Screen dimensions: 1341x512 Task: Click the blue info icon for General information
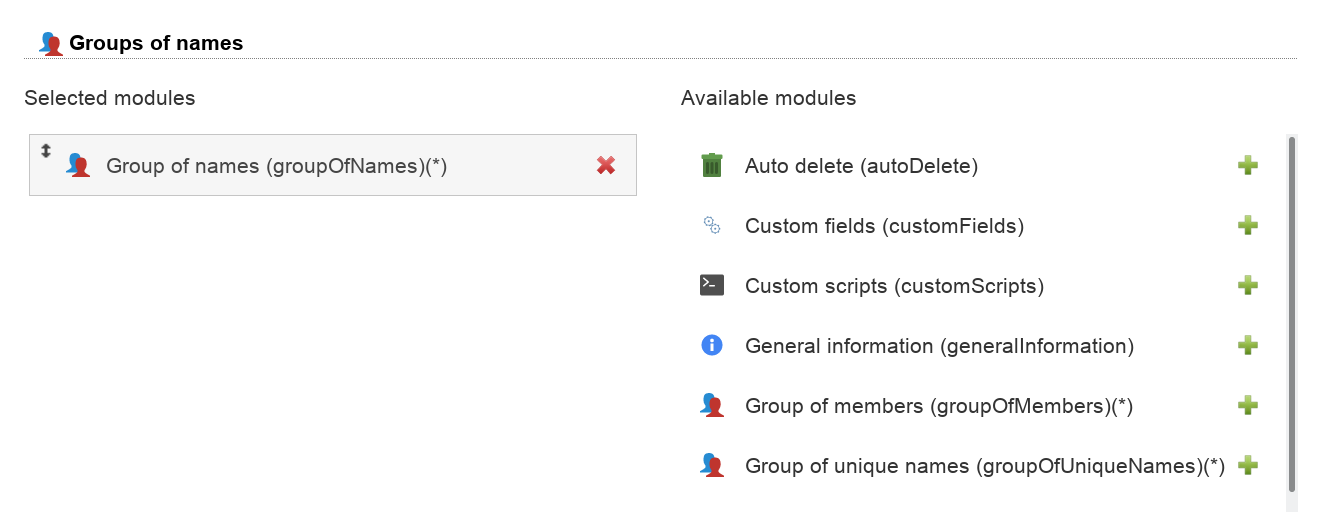coord(711,346)
